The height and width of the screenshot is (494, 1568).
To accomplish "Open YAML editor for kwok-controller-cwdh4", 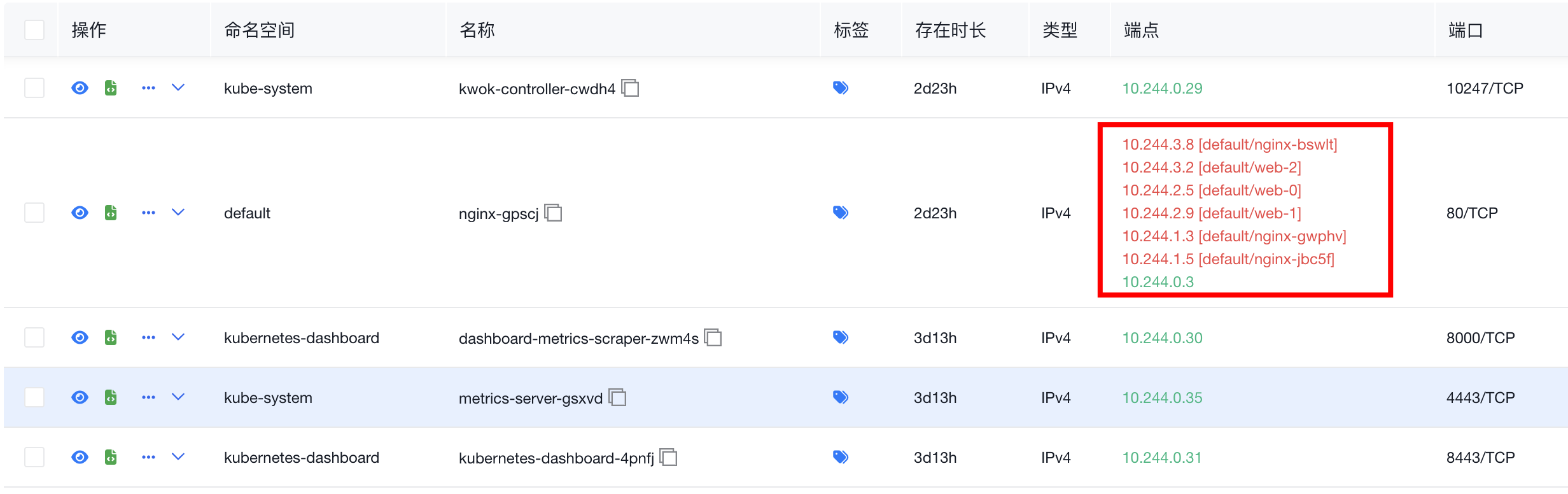I will [111, 88].
